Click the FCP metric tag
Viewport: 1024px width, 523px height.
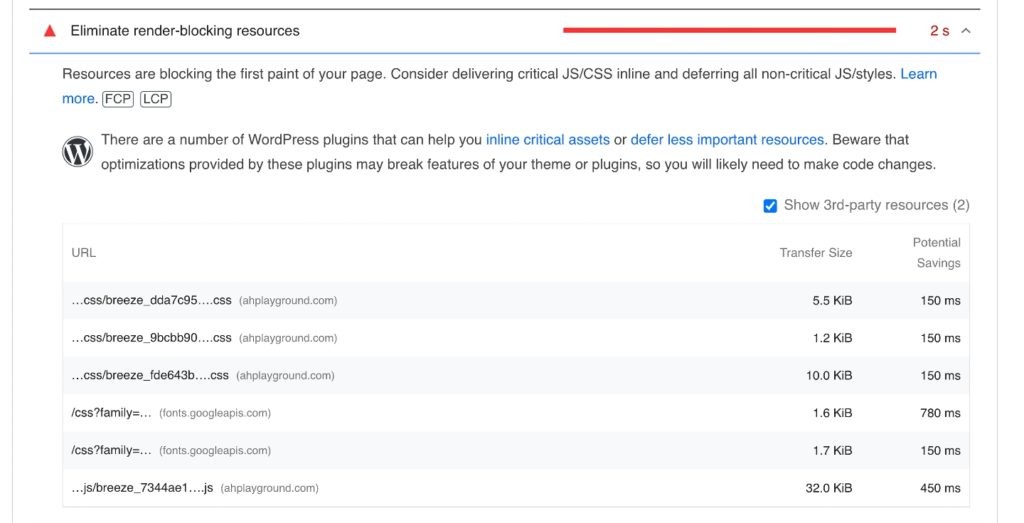tap(118, 99)
